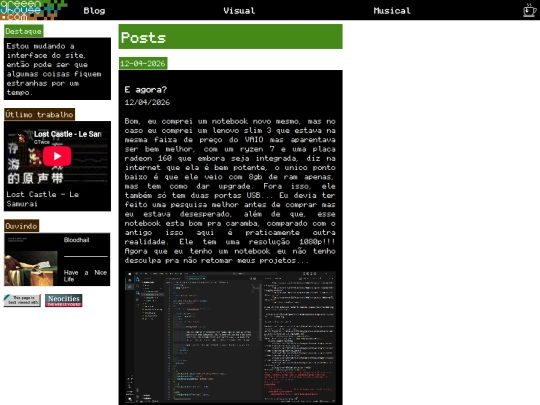
Task: Click the Lost Castle - Le Samurai caption
Action: coord(43,199)
